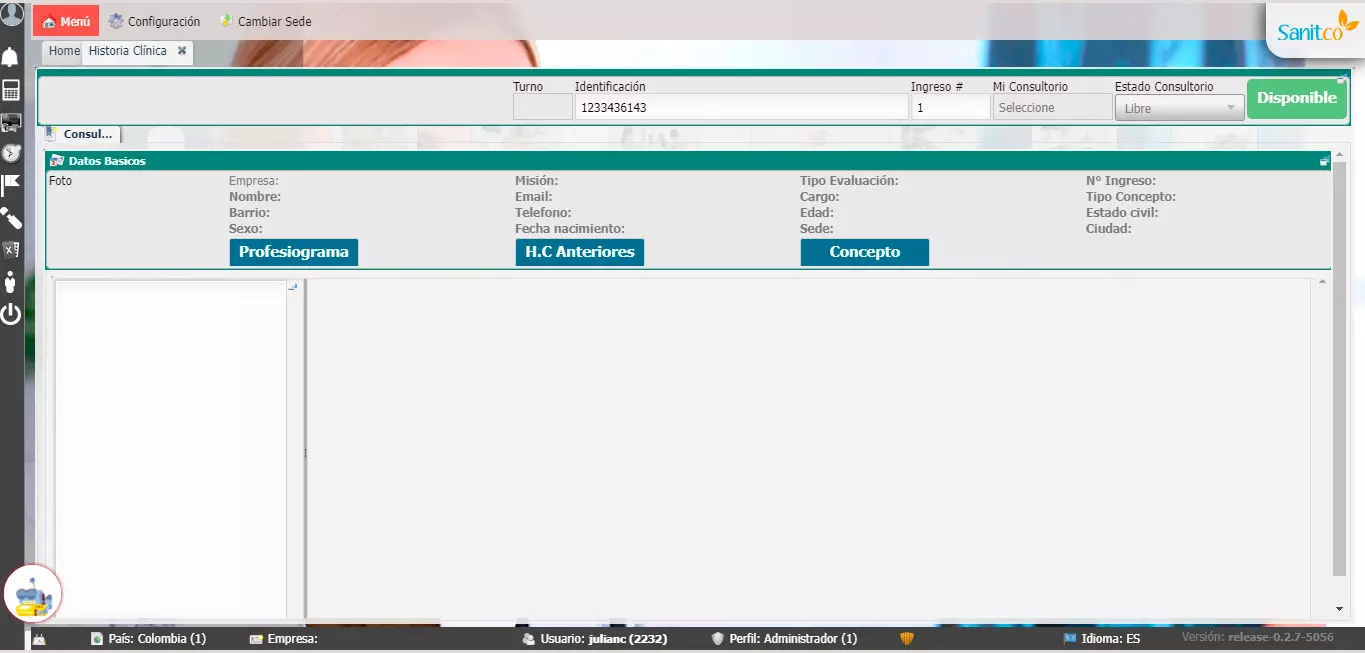Open the user profile avatar icon
Image resolution: width=1365 pixels, height=653 pixels.
pyautogui.click(x=12, y=14)
